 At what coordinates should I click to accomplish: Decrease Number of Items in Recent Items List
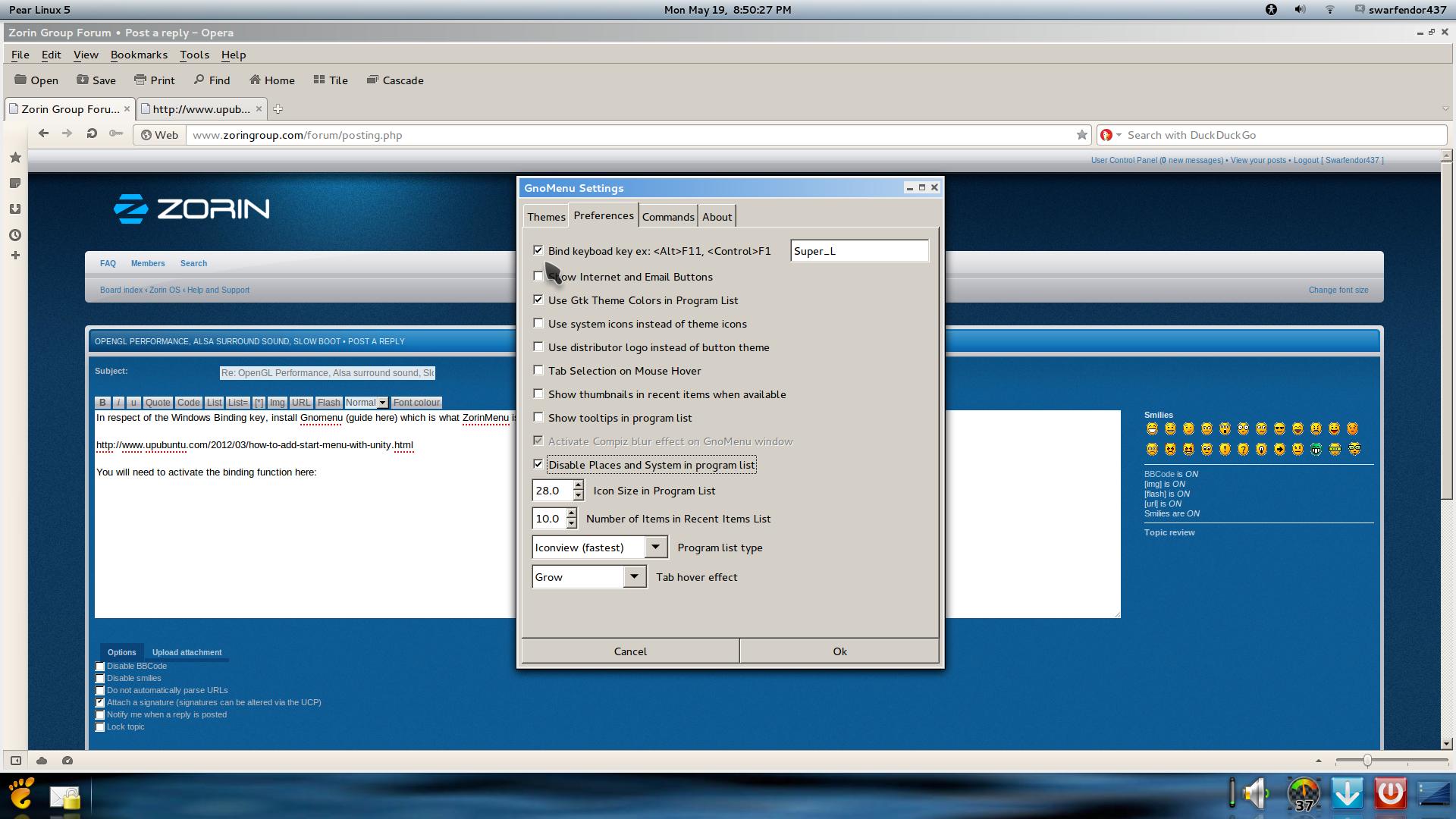click(571, 524)
